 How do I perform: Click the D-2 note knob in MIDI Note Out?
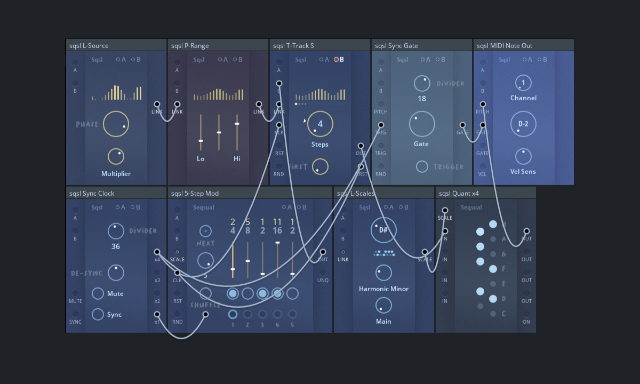pyautogui.click(x=523, y=124)
